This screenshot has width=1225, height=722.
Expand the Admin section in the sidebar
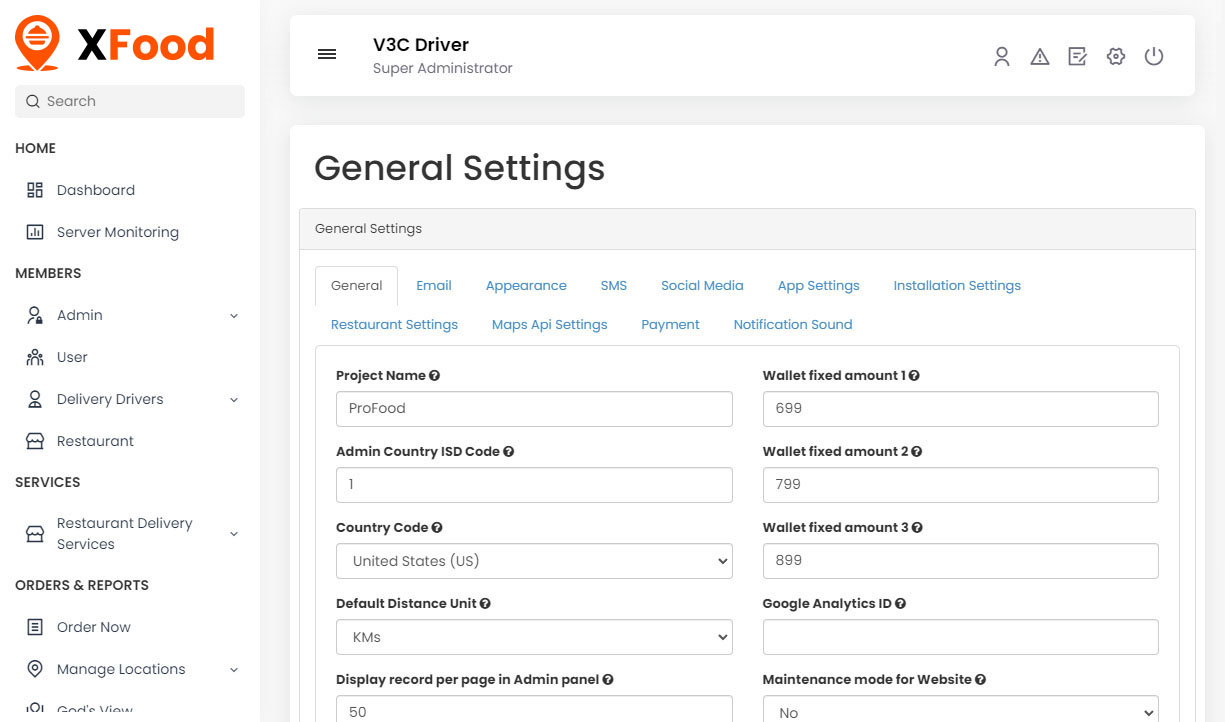coord(233,315)
